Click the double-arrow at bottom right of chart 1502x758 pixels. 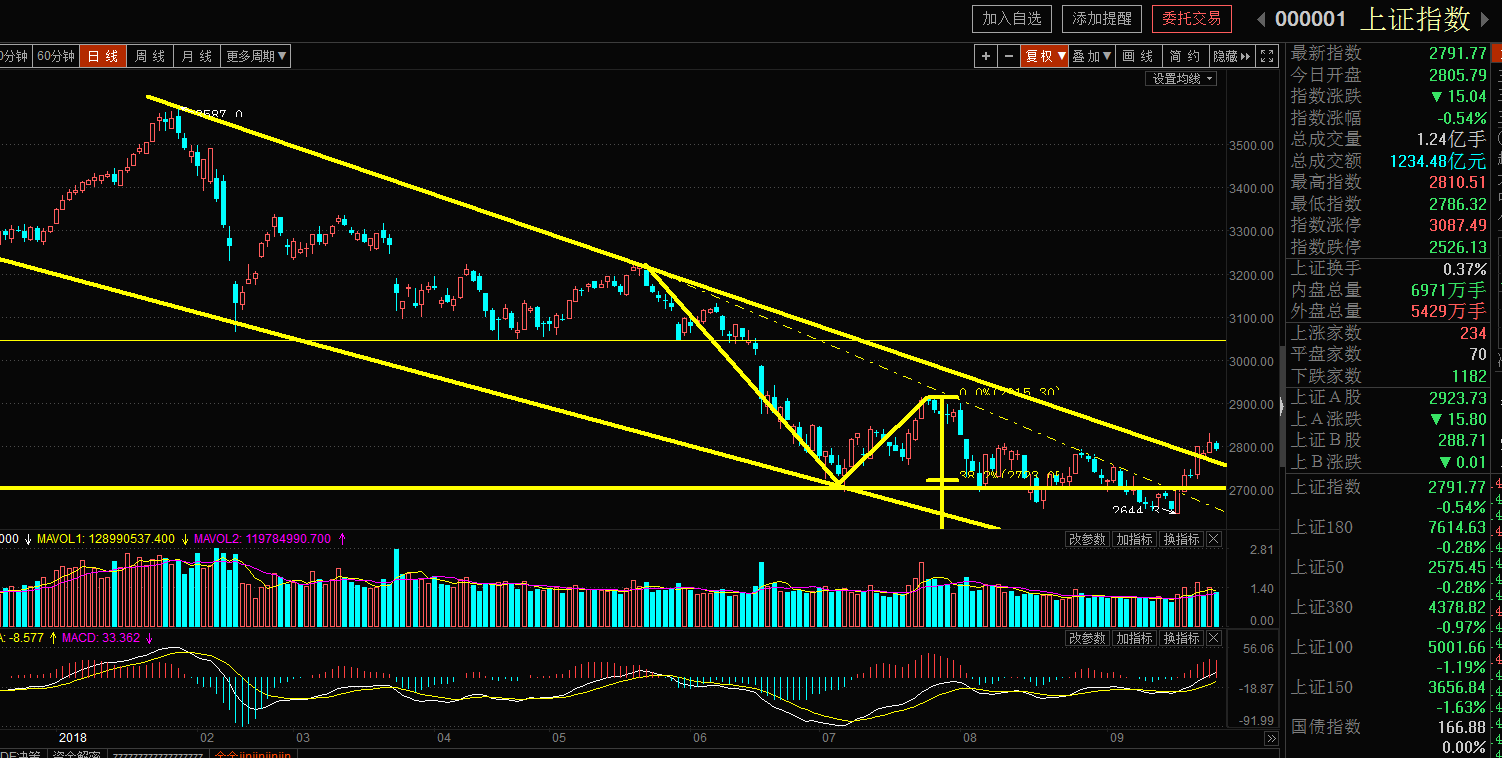tap(1271, 739)
